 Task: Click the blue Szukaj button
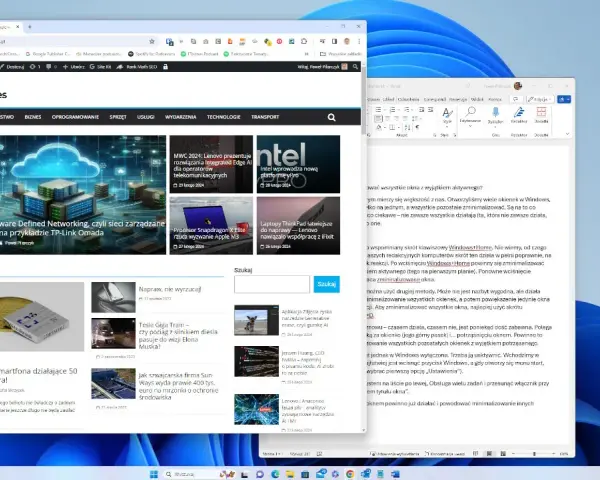[326, 284]
